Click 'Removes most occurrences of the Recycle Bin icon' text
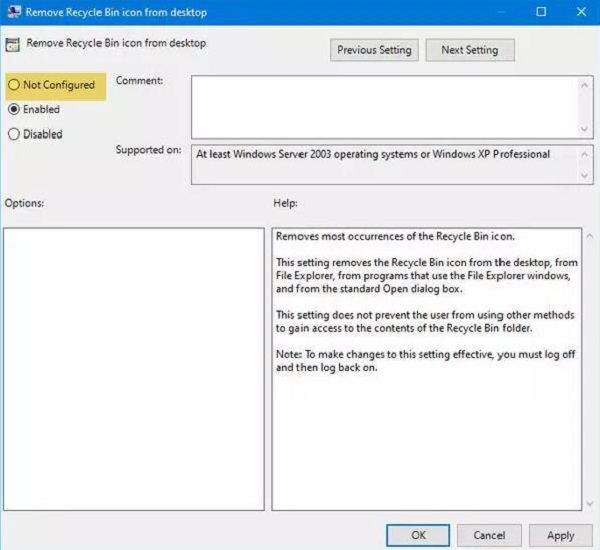This screenshot has width=600, height=550. (x=395, y=237)
